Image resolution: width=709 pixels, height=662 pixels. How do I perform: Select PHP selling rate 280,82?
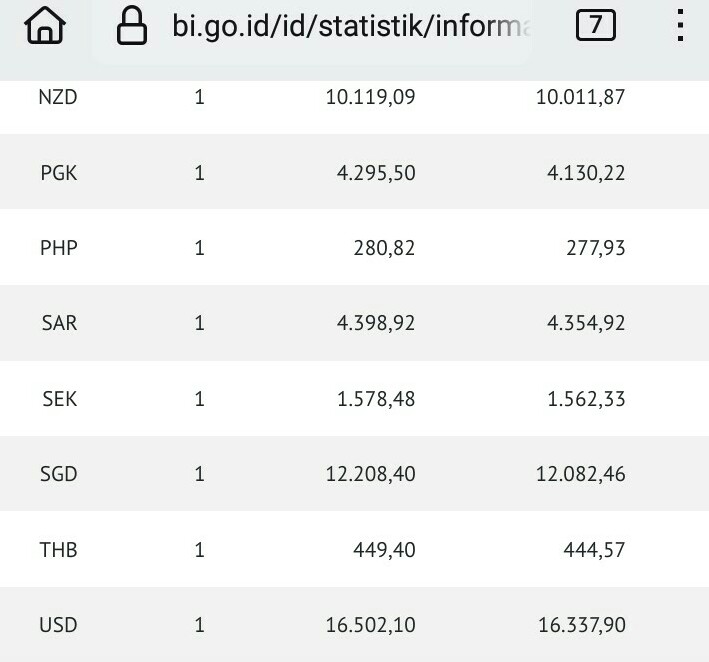pyautogui.click(x=382, y=248)
